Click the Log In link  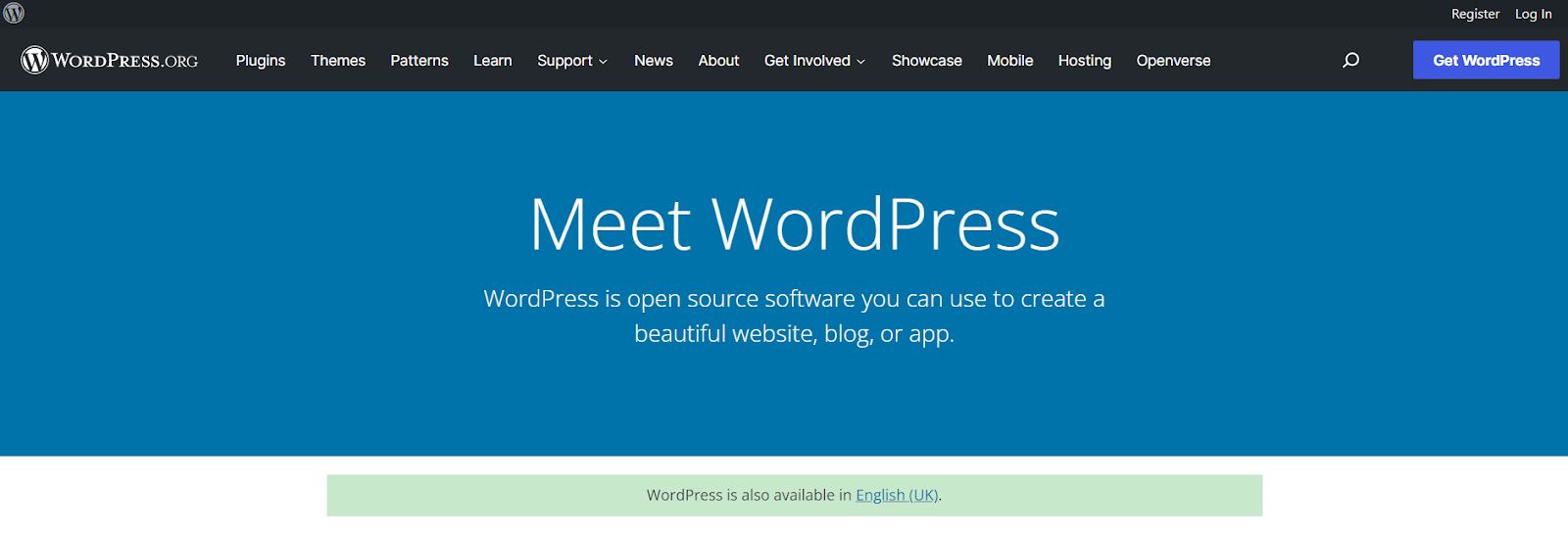(x=1534, y=14)
